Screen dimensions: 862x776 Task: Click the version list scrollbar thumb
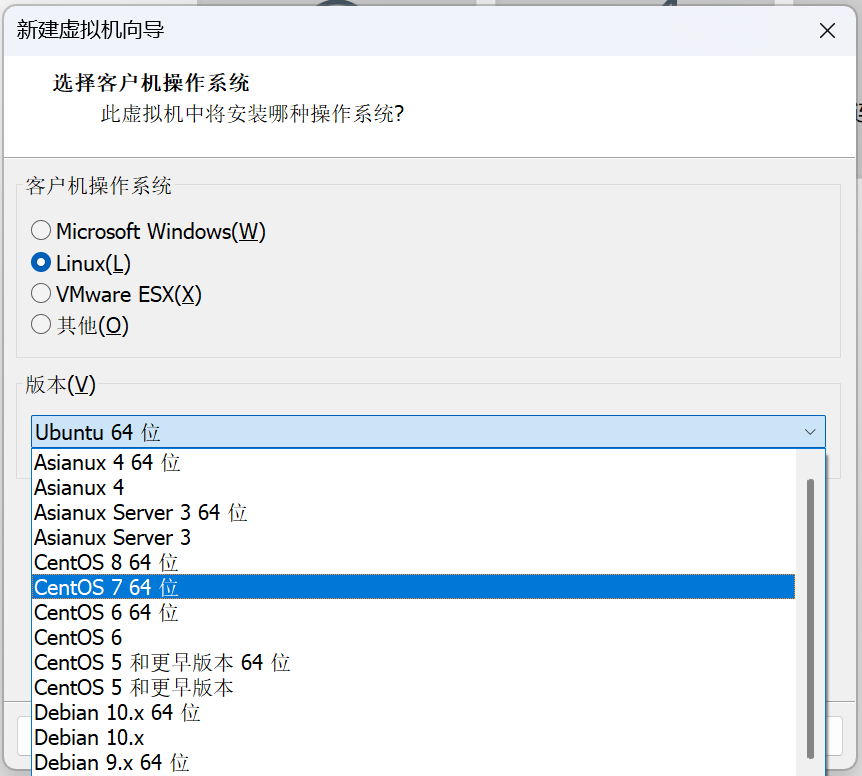click(810, 618)
